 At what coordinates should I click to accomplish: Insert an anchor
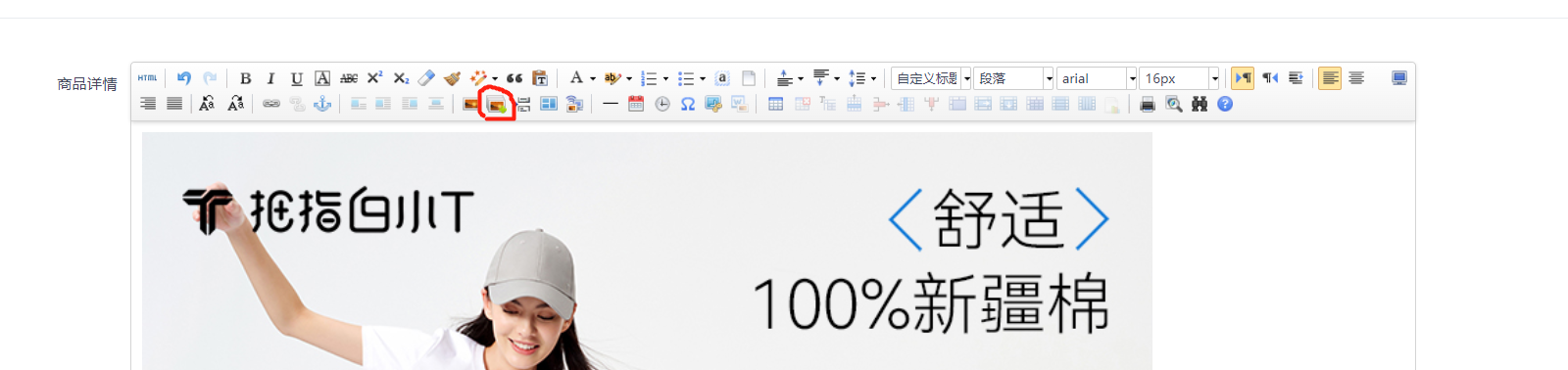322,104
